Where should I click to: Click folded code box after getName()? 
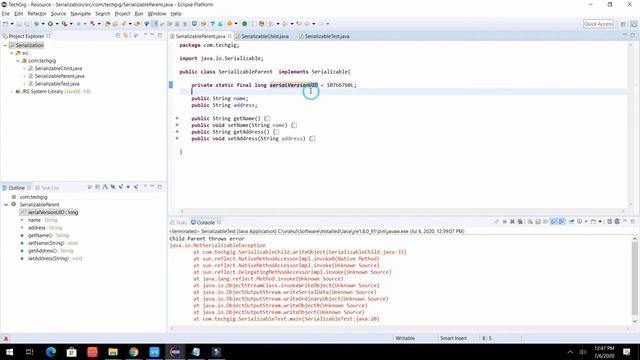tap(267, 118)
